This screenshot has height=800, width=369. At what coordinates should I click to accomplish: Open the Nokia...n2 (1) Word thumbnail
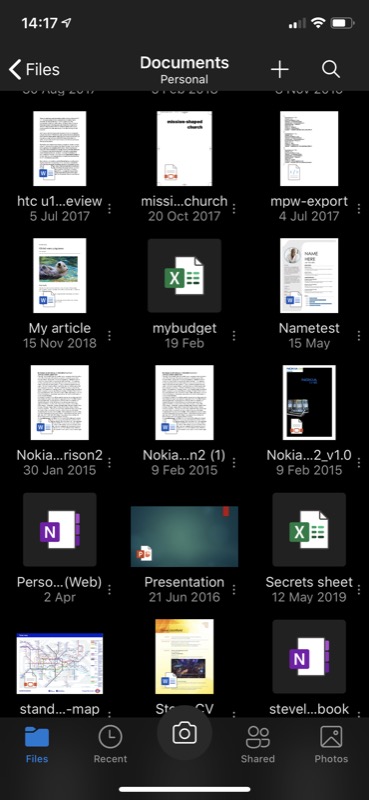tap(184, 403)
